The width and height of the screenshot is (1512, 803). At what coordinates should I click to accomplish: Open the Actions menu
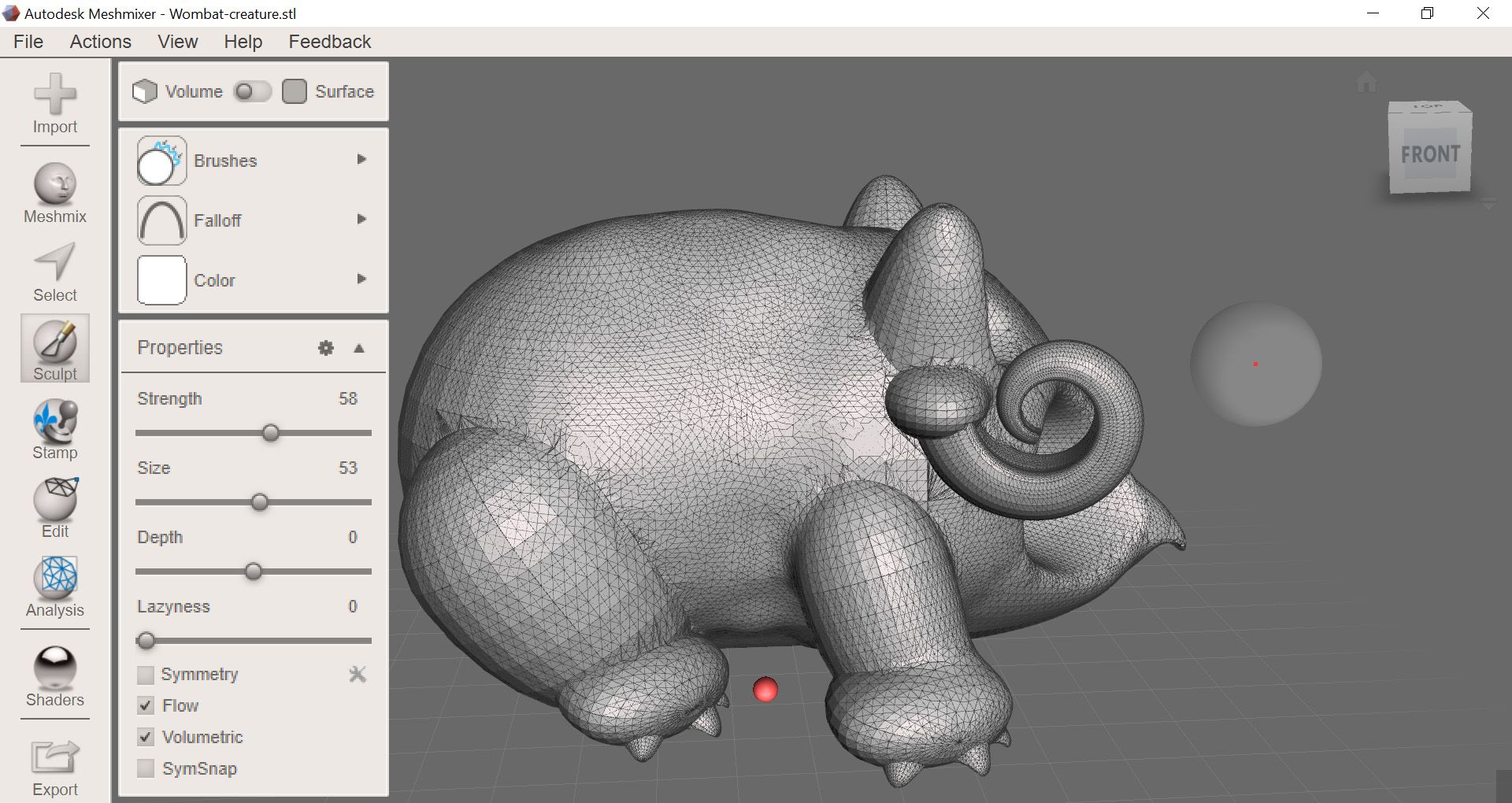click(x=100, y=42)
